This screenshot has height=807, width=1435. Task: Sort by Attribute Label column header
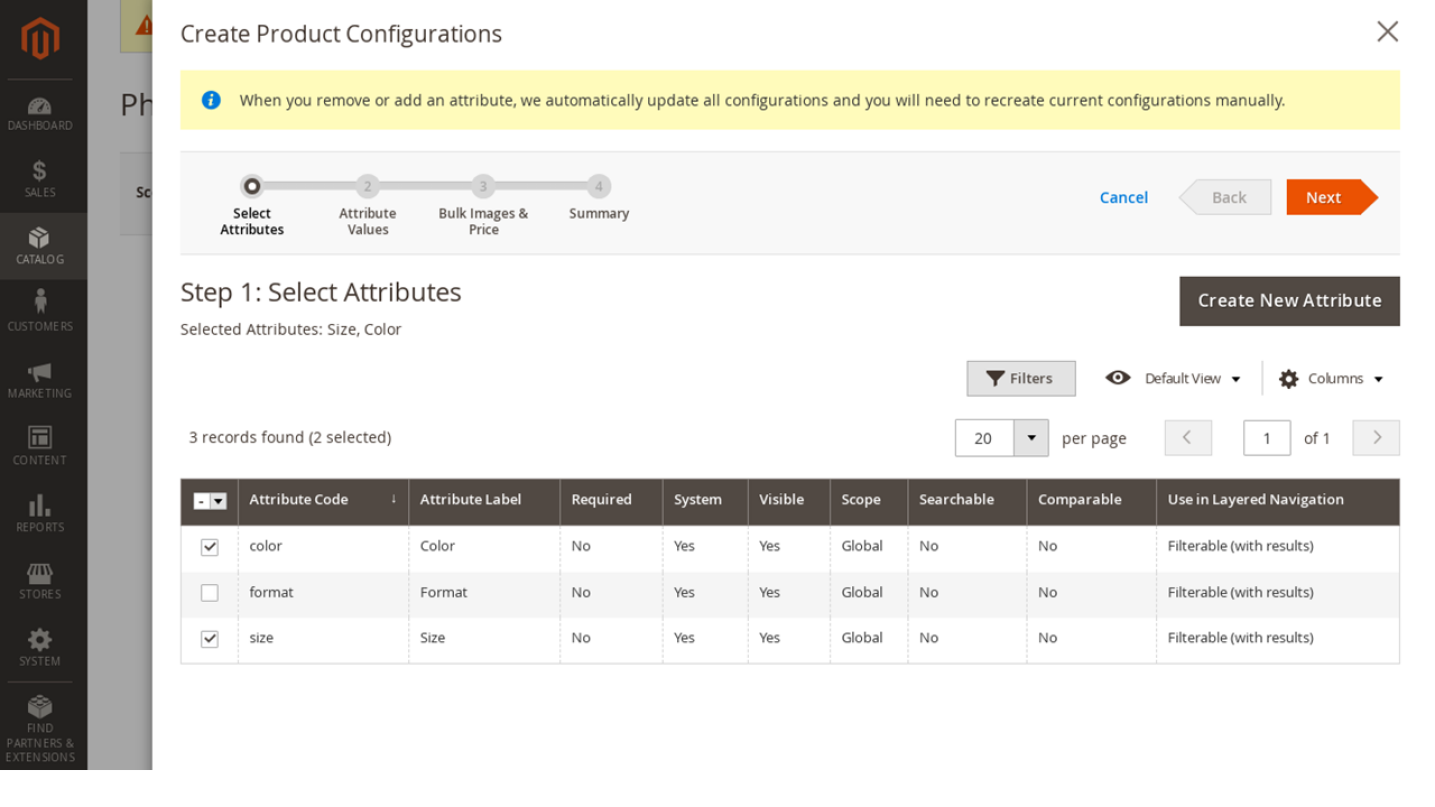tap(470, 500)
